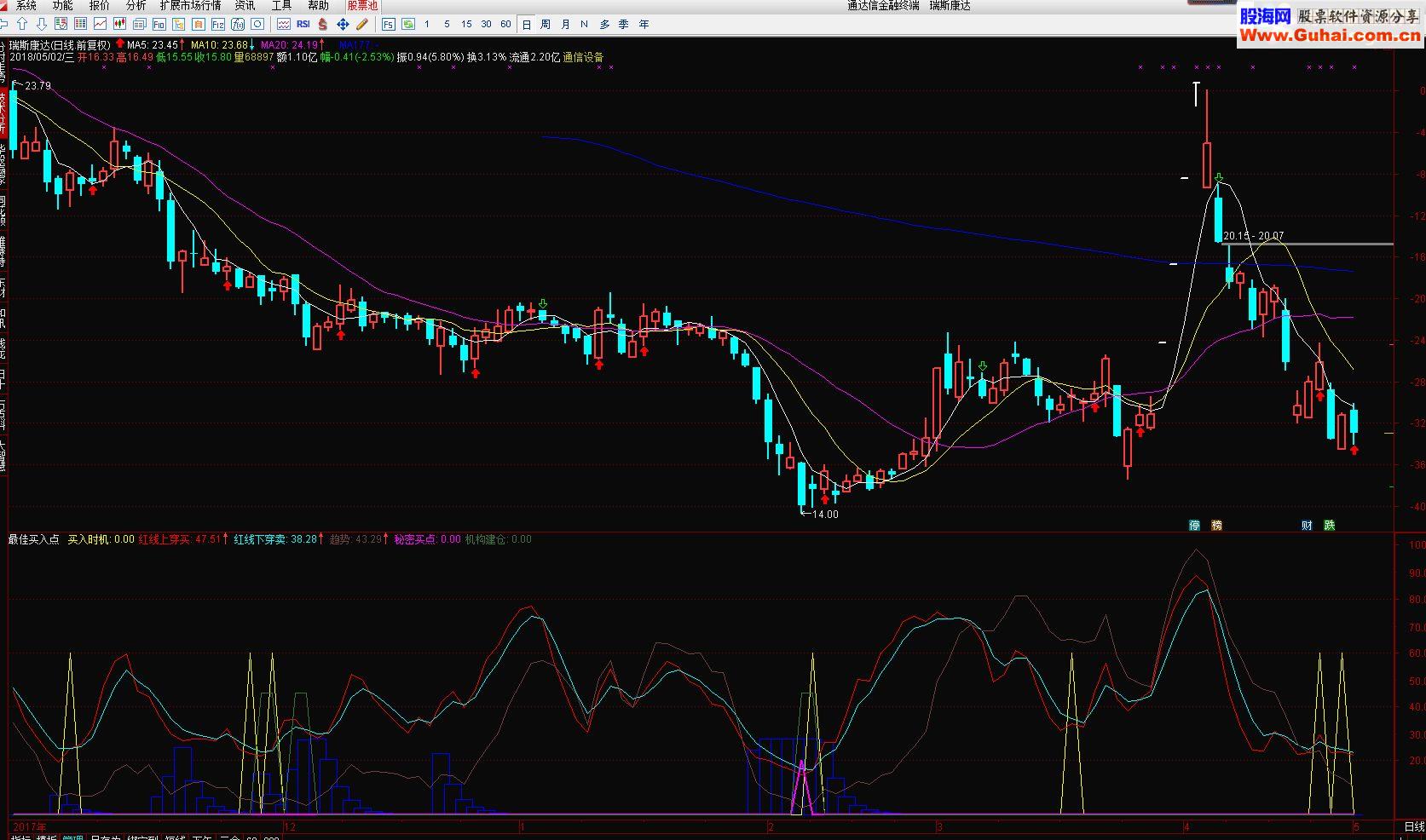The image size is (1426, 840).
Task: Select daily (日) period
Action: [527, 25]
